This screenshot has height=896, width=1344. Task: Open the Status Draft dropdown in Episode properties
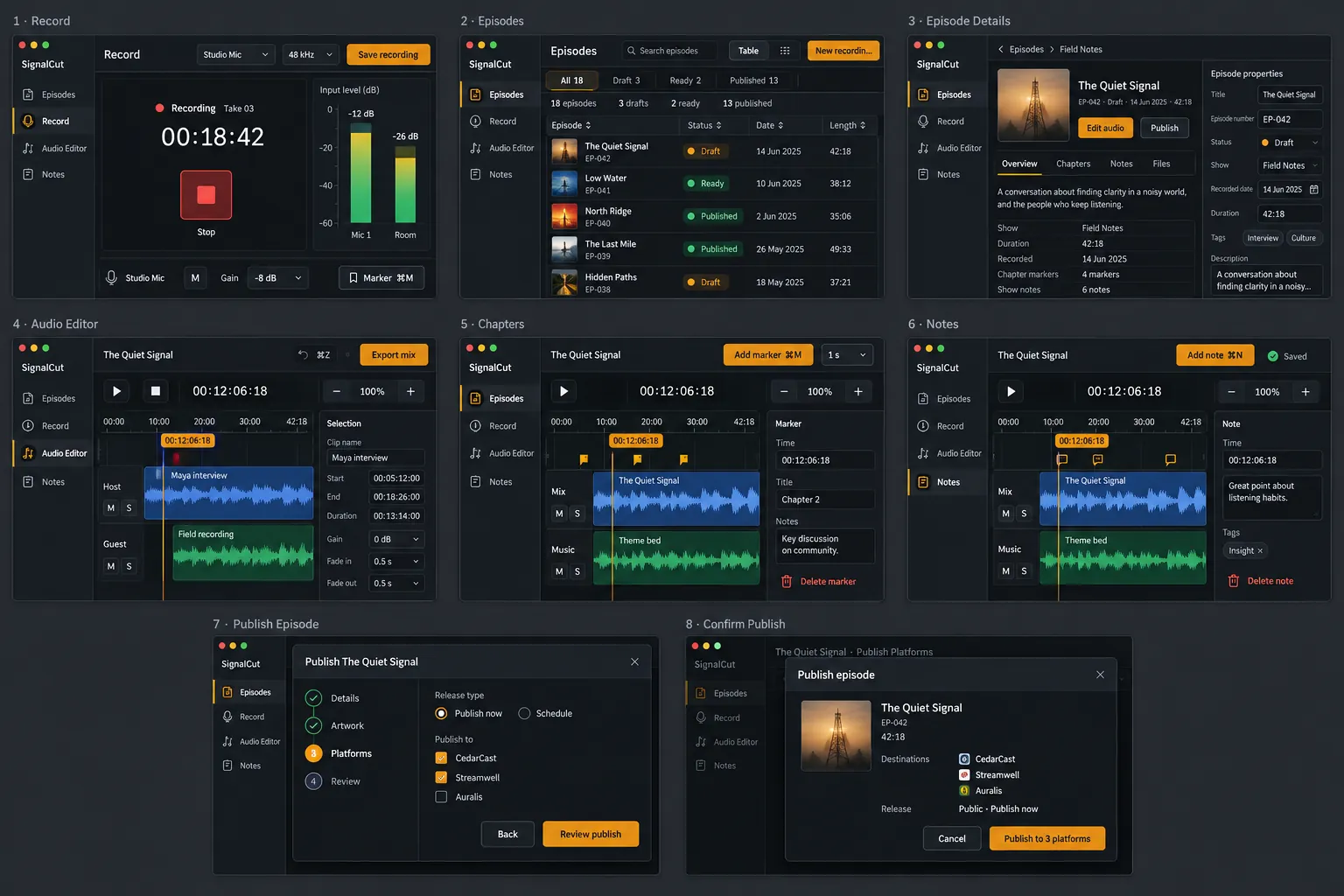(1290, 143)
